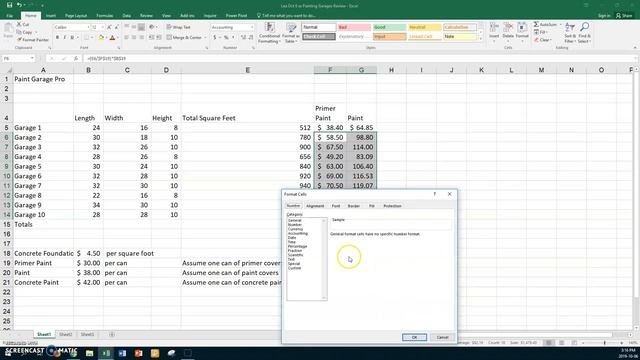
Task: Switch to the Formulas tab
Action: coord(105,16)
